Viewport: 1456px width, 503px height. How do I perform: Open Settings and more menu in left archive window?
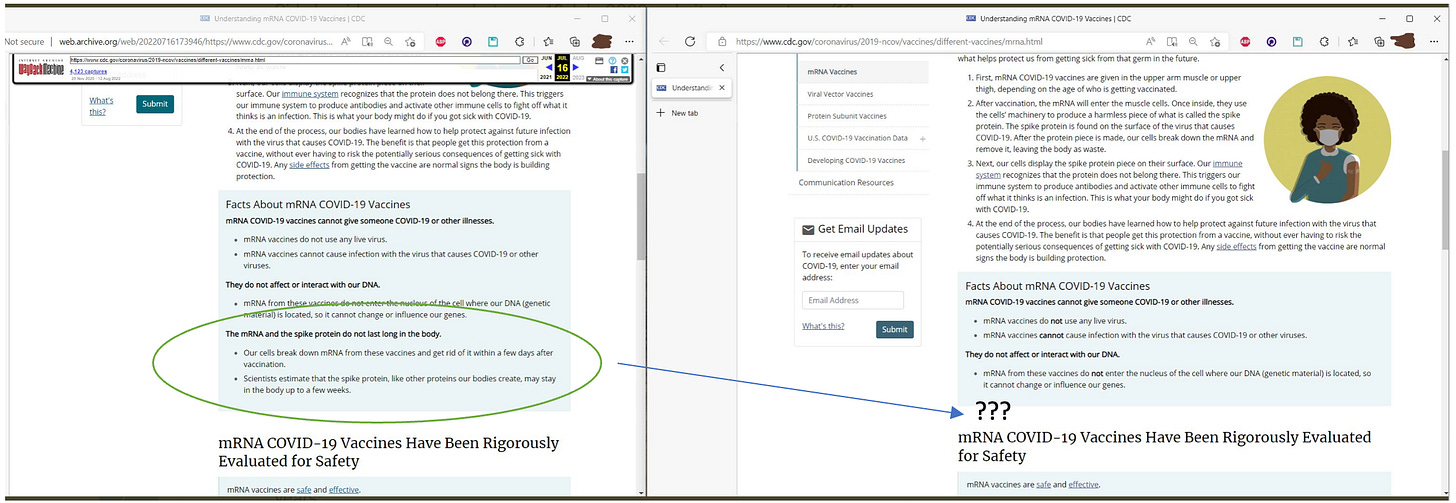click(x=630, y=42)
